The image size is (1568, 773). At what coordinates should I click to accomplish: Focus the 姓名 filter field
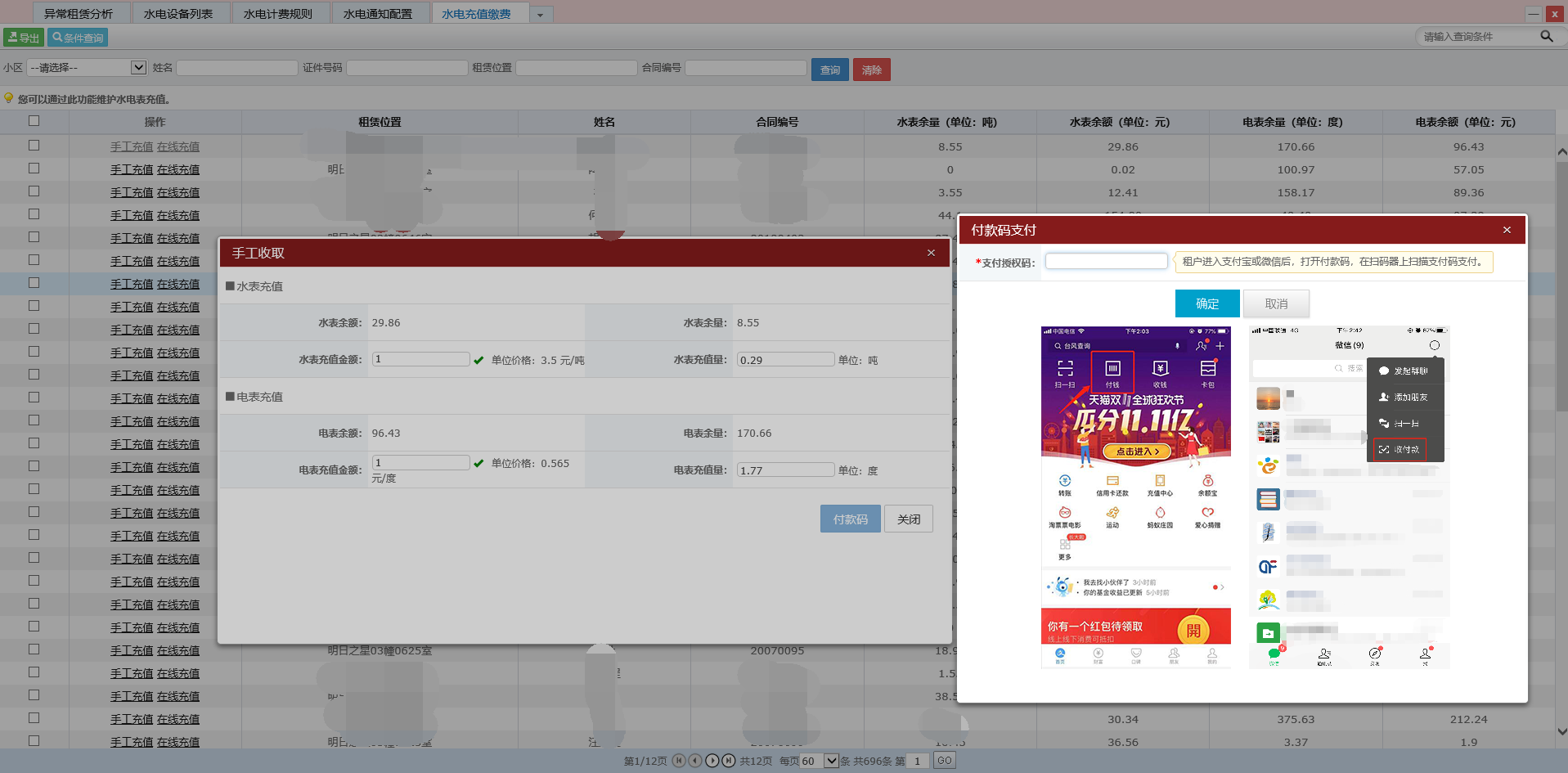point(237,68)
